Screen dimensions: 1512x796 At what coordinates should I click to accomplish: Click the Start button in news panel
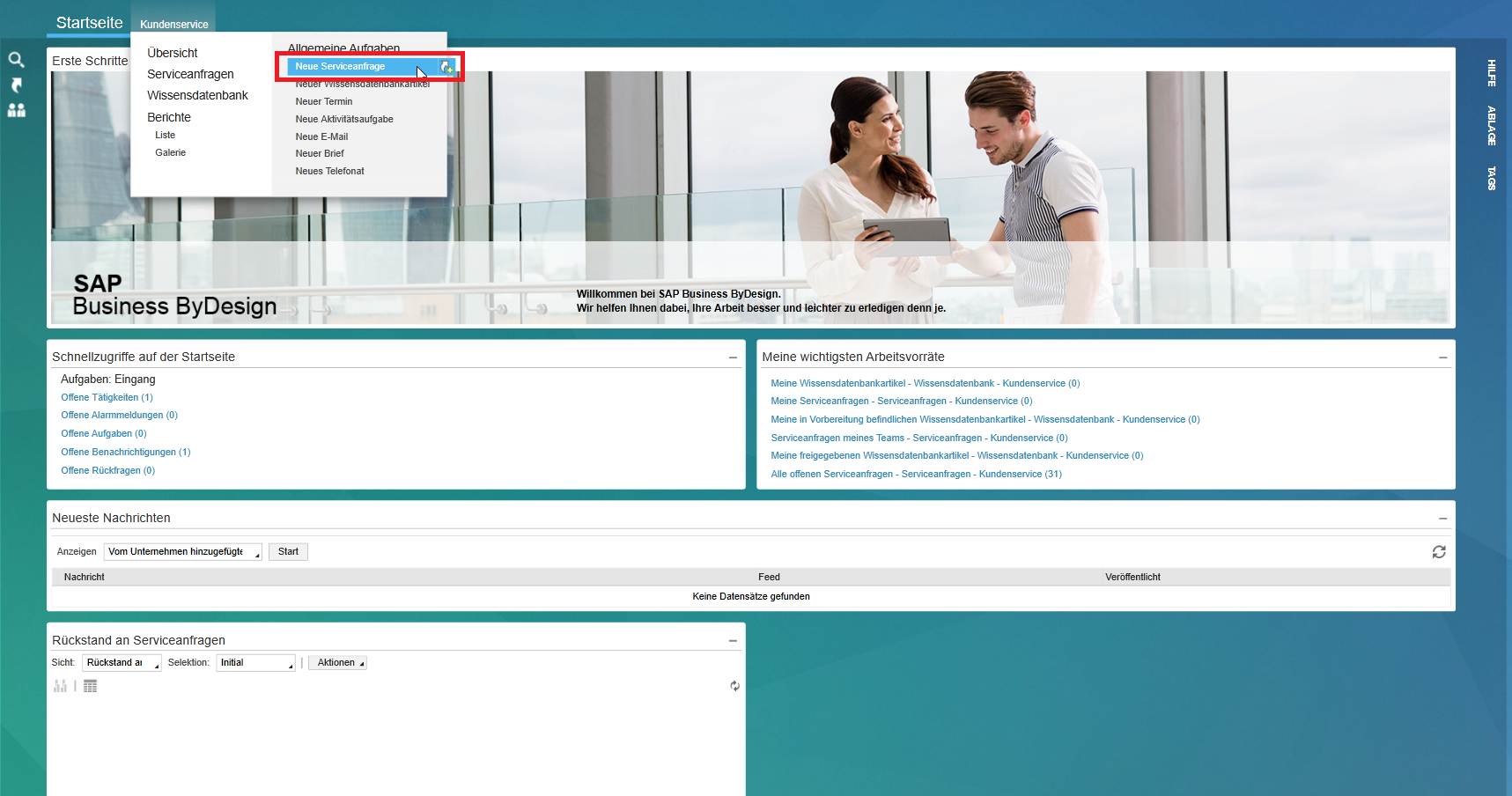[x=288, y=552]
